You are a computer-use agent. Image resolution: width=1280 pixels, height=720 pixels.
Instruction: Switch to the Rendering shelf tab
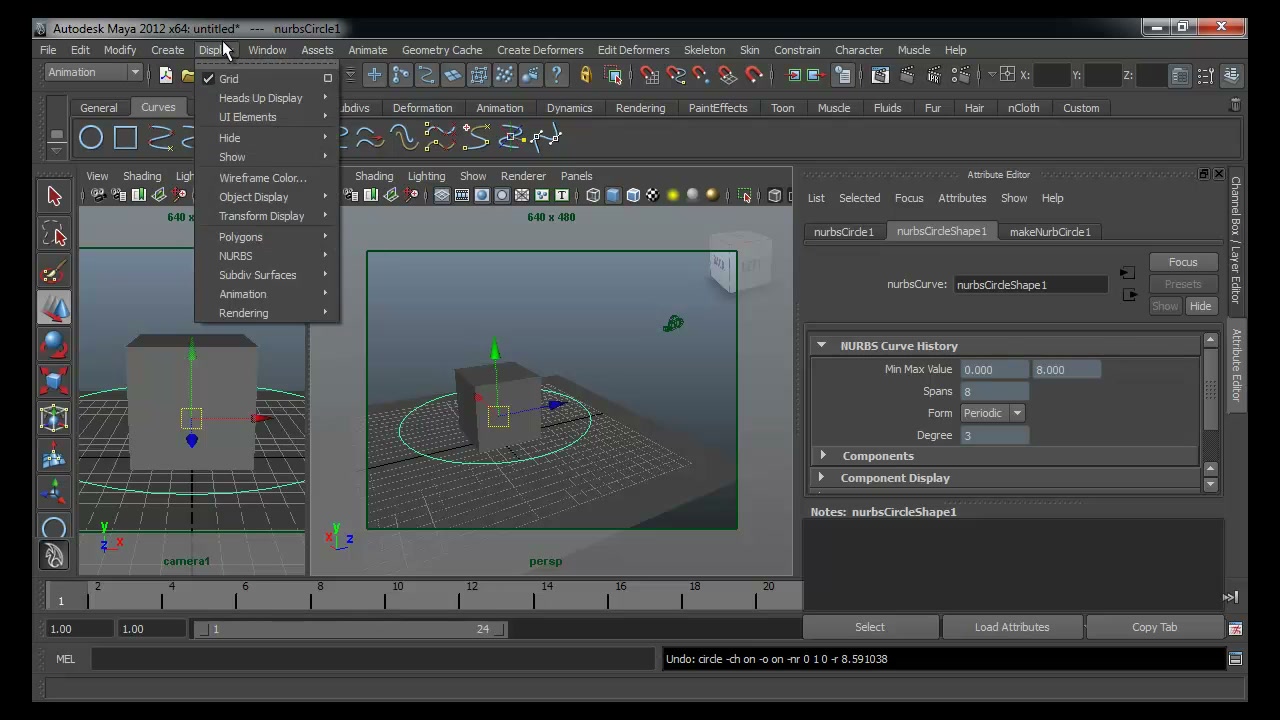(640, 108)
